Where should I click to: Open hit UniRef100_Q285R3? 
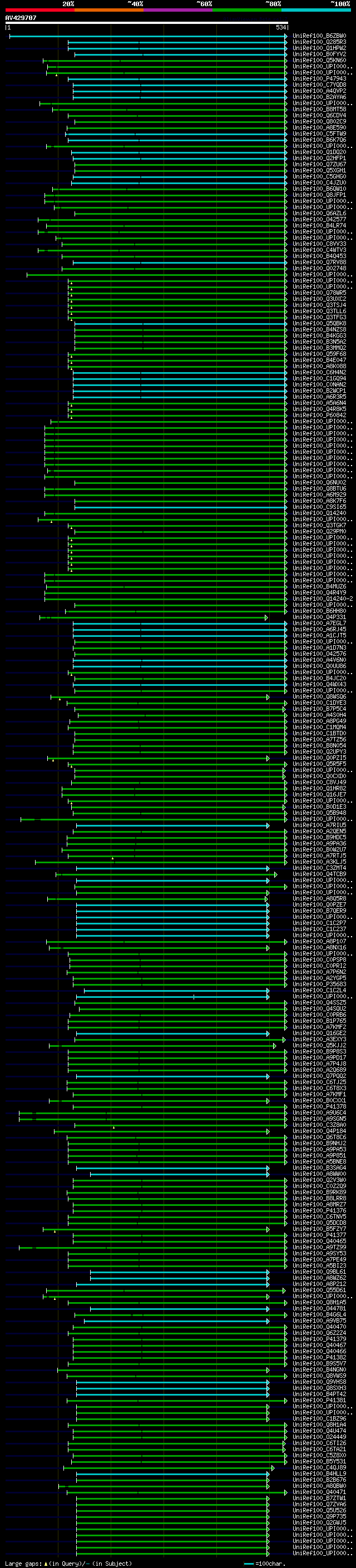click(319, 43)
